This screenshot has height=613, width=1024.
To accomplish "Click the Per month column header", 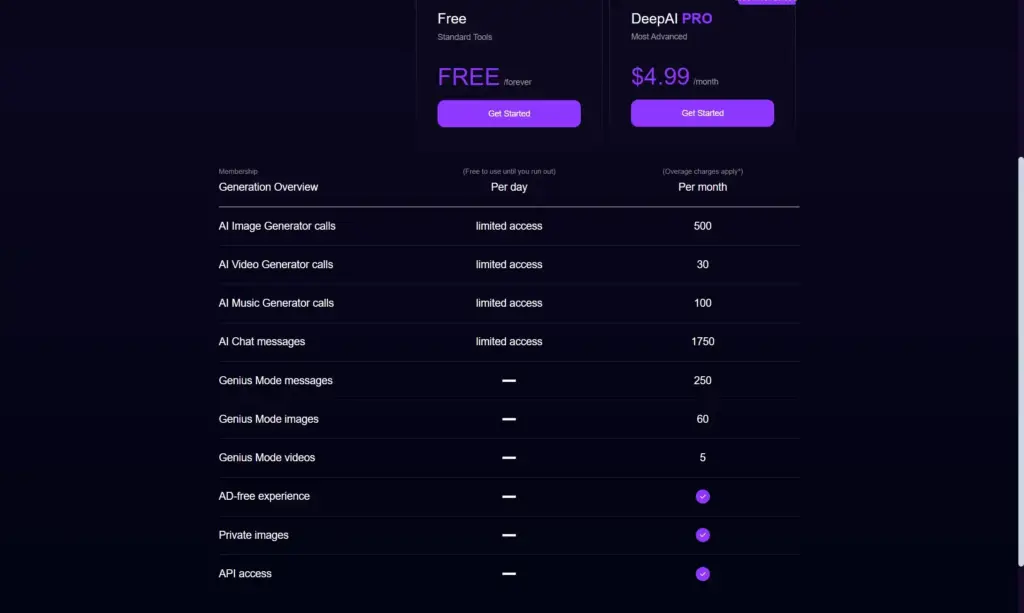I will click(x=702, y=187).
